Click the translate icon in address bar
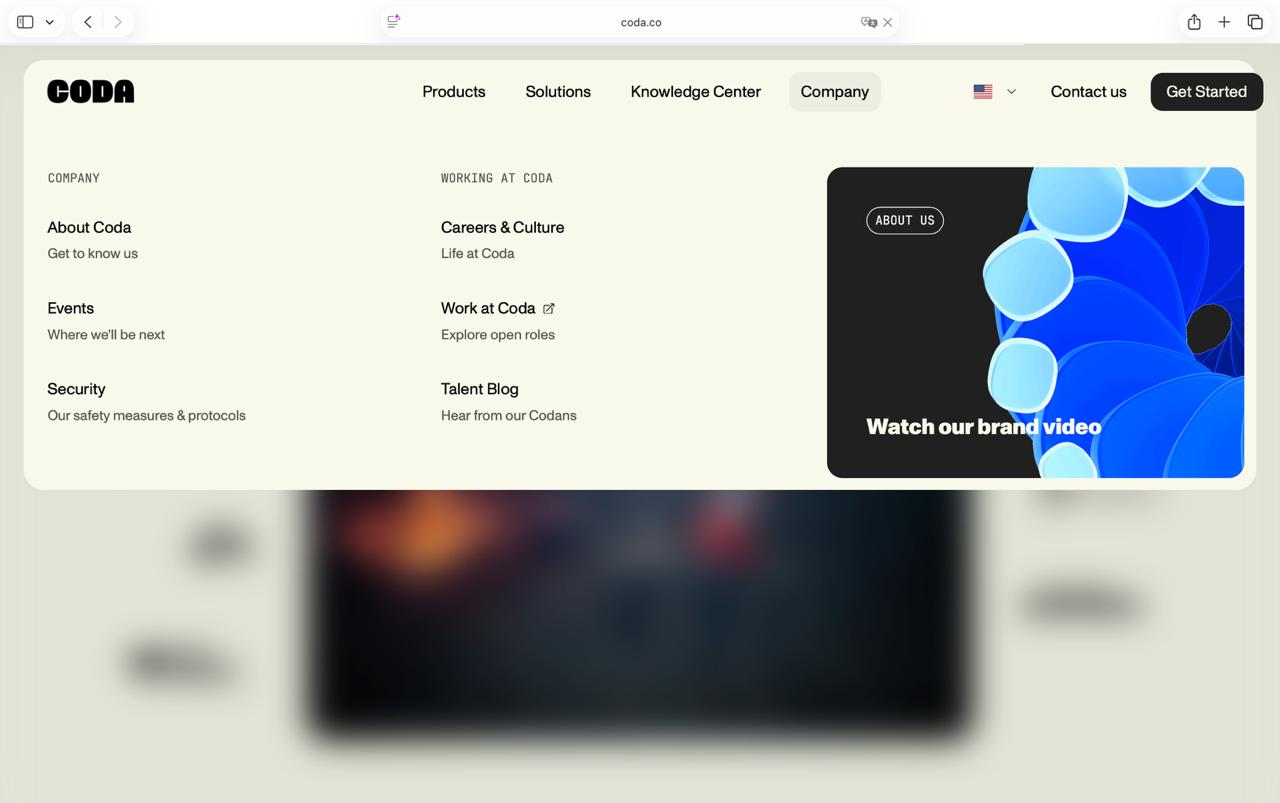The height and width of the screenshot is (803, 1280). tap(868, 22)
